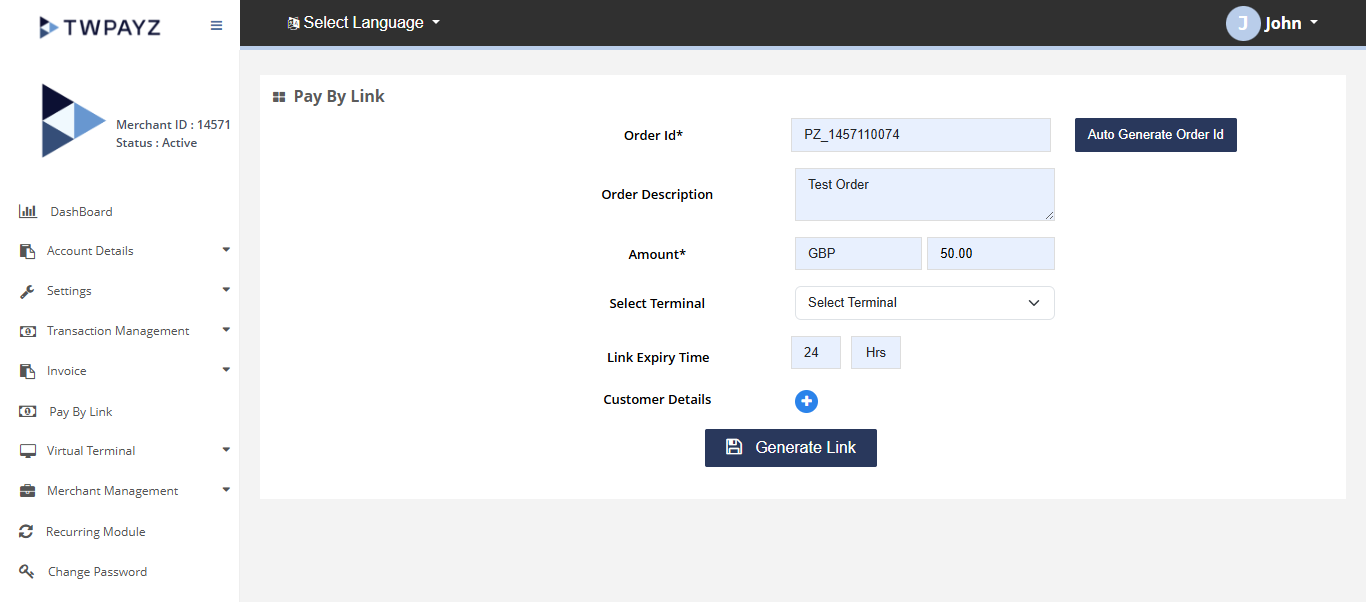Click the Order Description text area

(924, 194)
